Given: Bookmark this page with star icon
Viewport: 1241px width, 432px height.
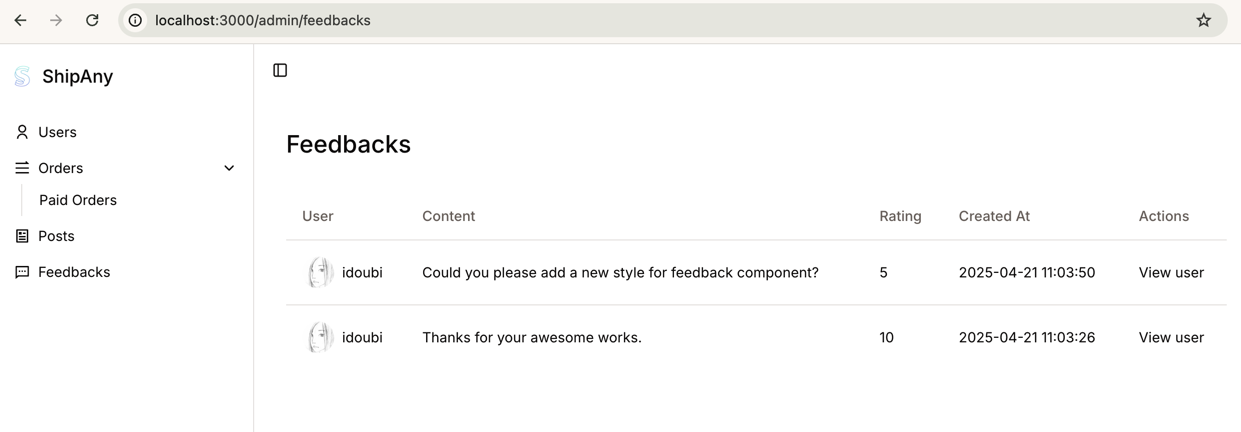Looking at the screenshot, I should pos(1203,20).
